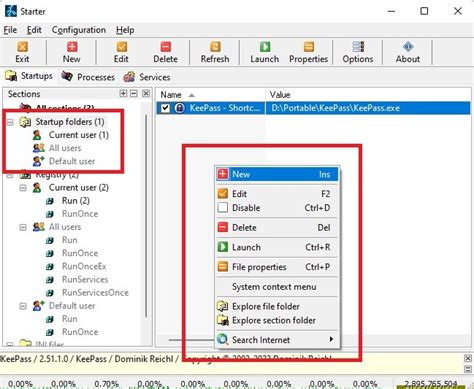Sort by the Name column header

211,95
